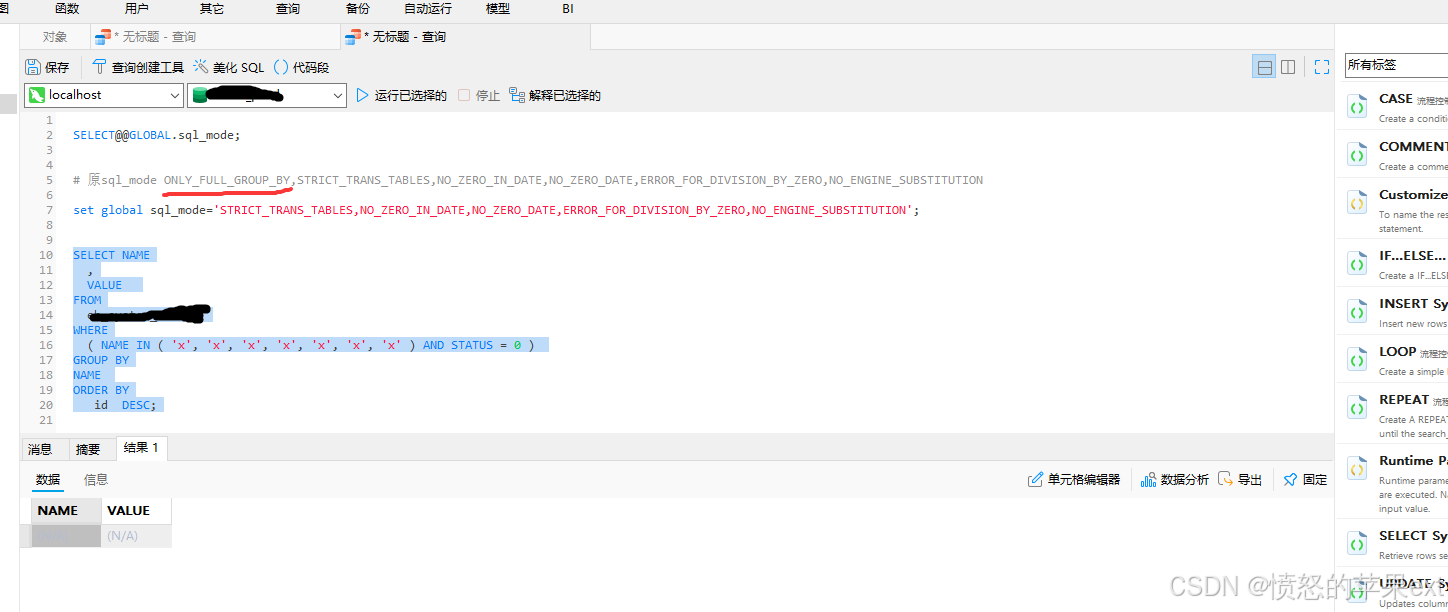Pin the result with 固定
The width and height of the screenshot is (1448, 612).
pyautogui.click(x=1305, y=480)
